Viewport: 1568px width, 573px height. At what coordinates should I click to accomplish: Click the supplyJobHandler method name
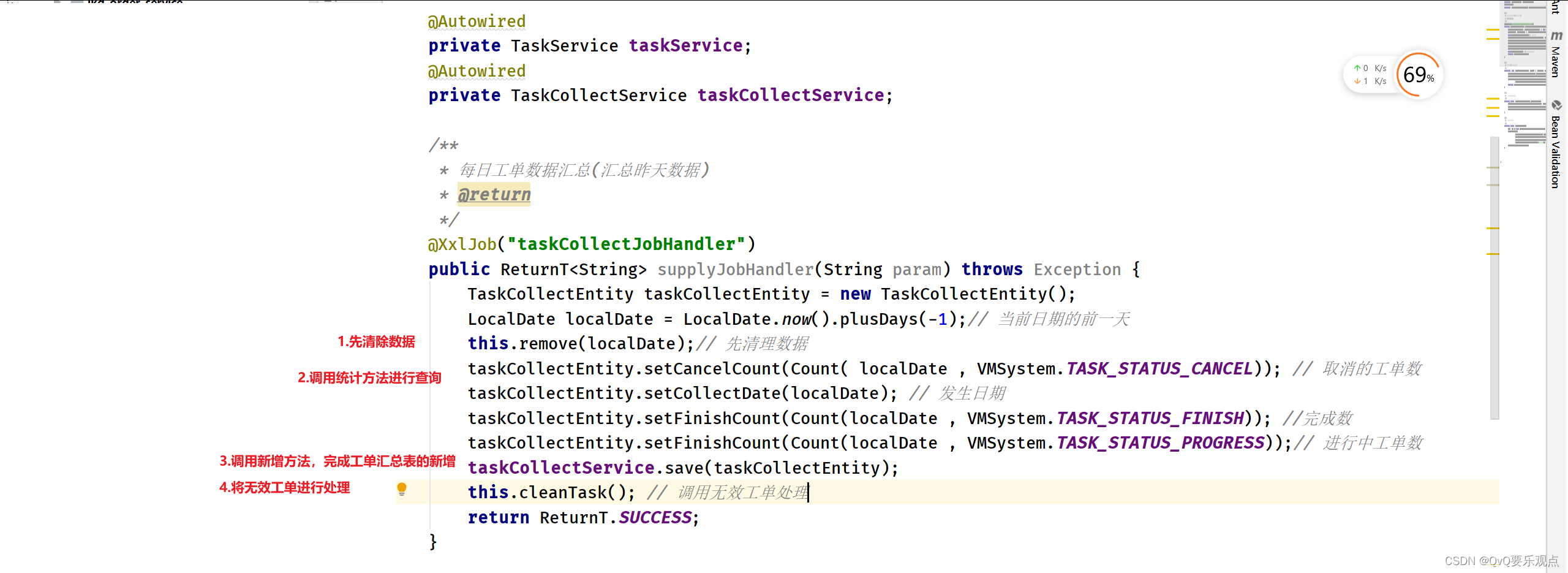(735, 270)
